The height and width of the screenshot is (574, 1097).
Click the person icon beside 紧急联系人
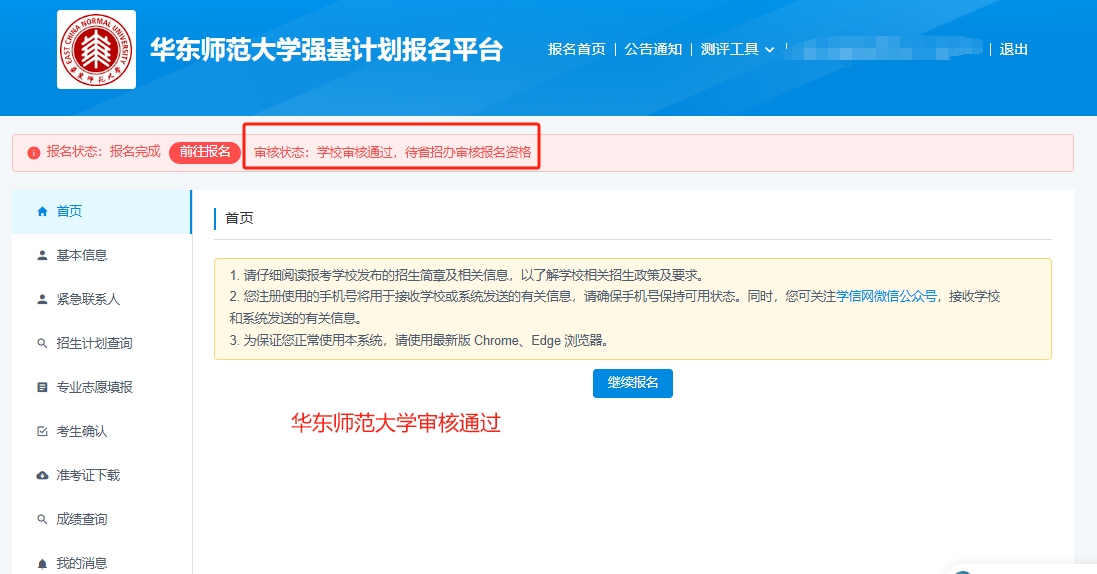coord(42,300)
